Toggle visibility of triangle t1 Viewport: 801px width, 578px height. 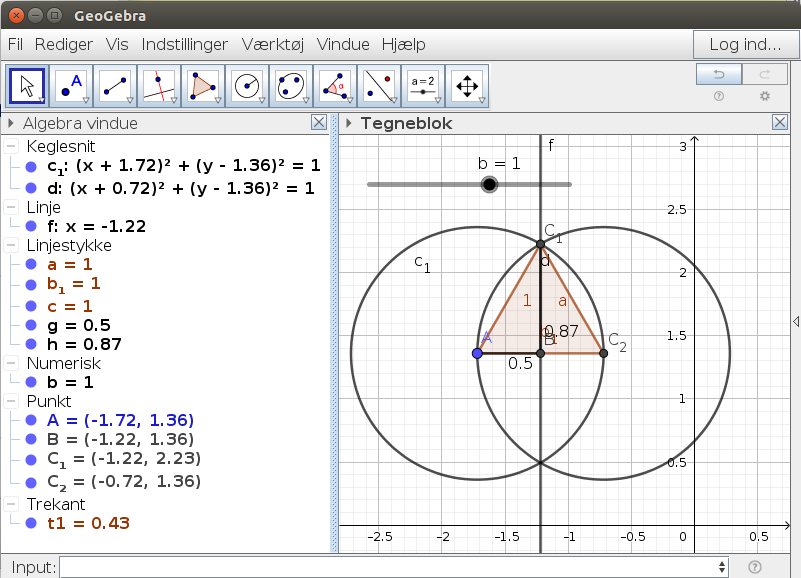[31, 523]
